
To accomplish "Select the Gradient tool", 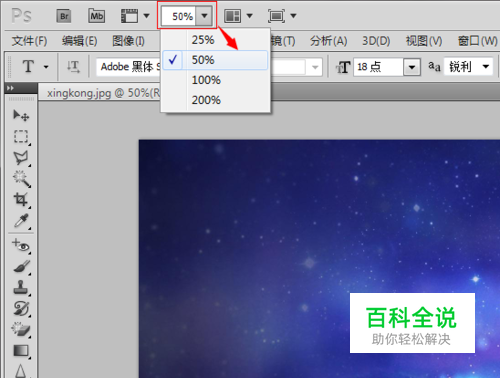I will 21,351.
